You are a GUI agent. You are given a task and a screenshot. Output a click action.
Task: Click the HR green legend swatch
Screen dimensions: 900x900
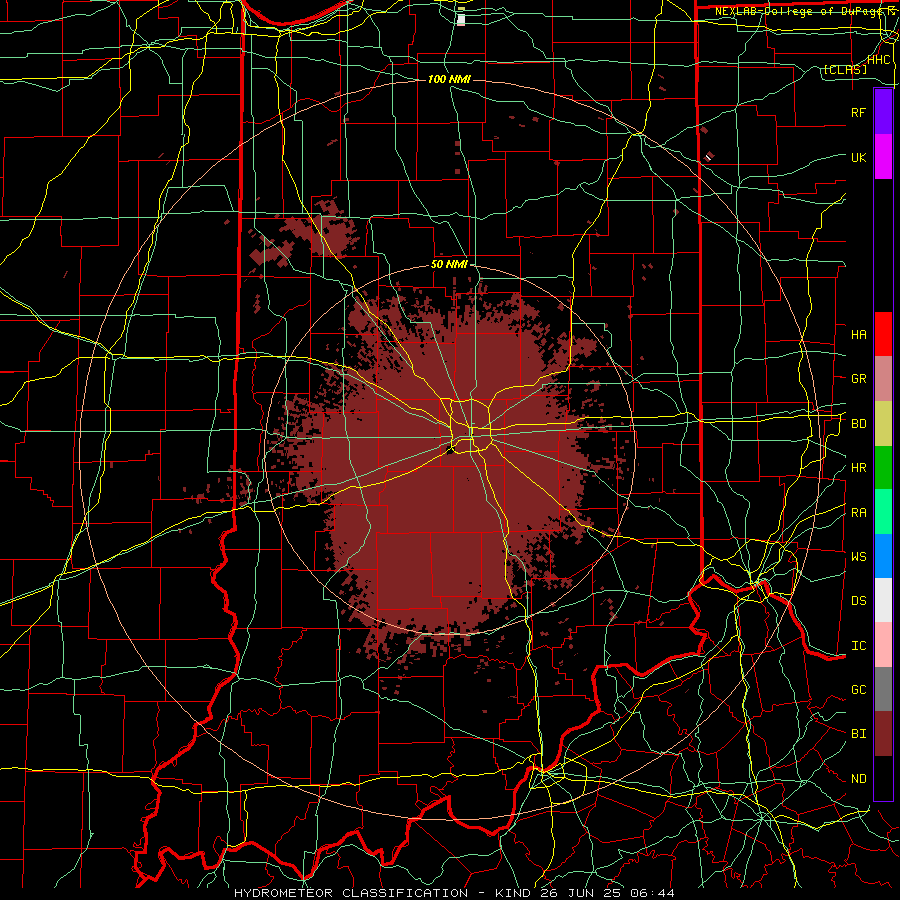click(x=883, y=468)
